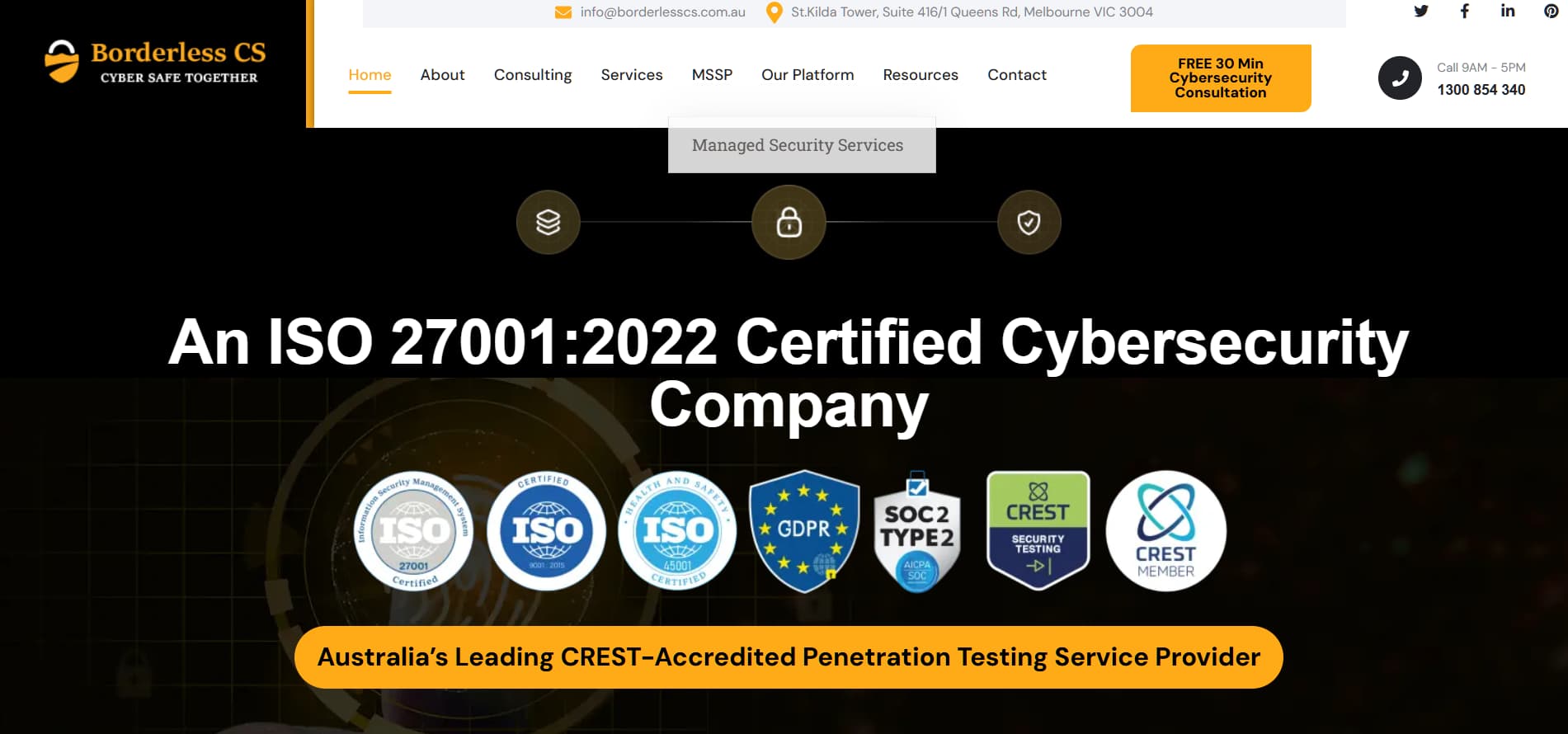Click the ISO 45001 health safety badge
This screenshot has height=734, width=1568.
[x=678, y=532]
